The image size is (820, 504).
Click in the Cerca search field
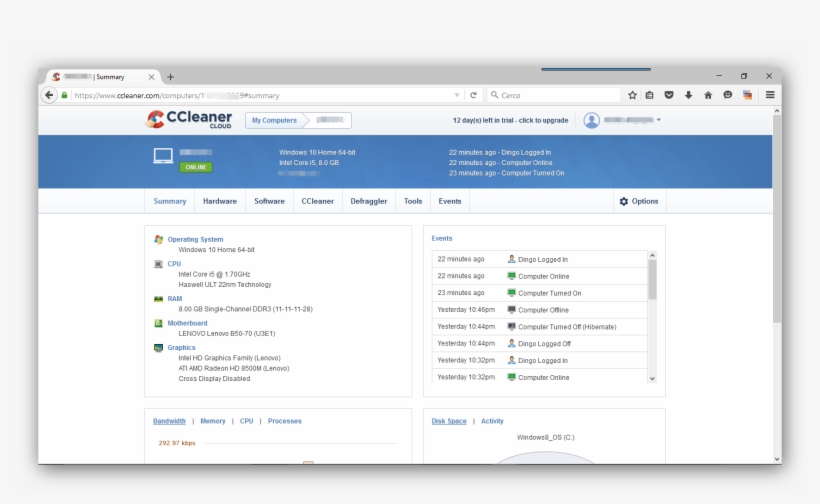click(554, 95)
